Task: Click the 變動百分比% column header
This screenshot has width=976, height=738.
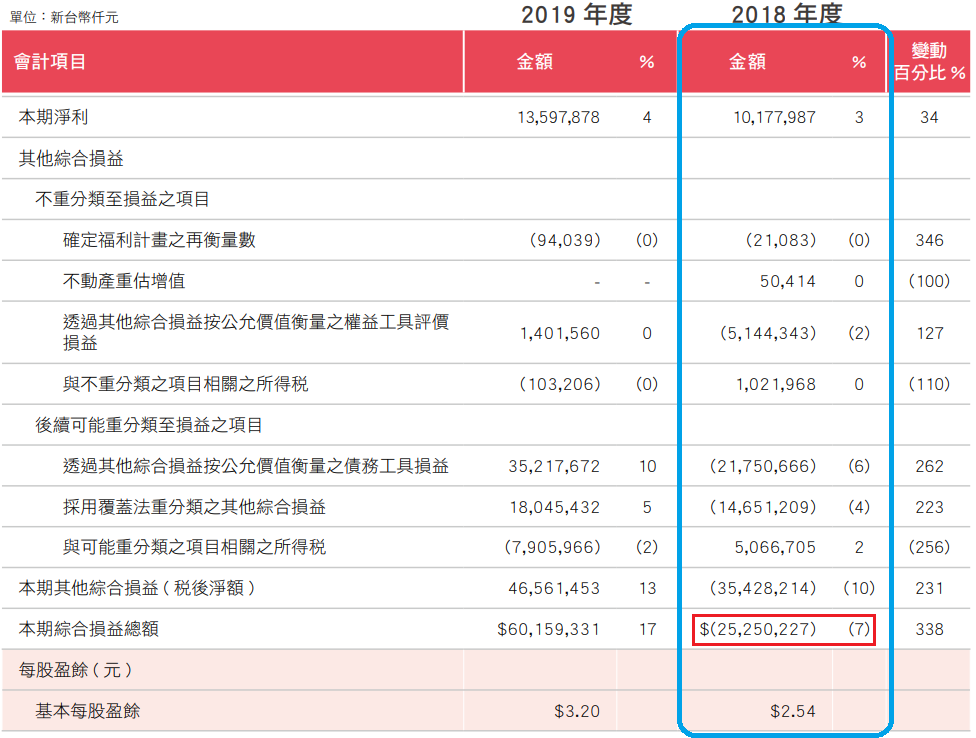Action: pyautogui.click(x=929, y=62)
